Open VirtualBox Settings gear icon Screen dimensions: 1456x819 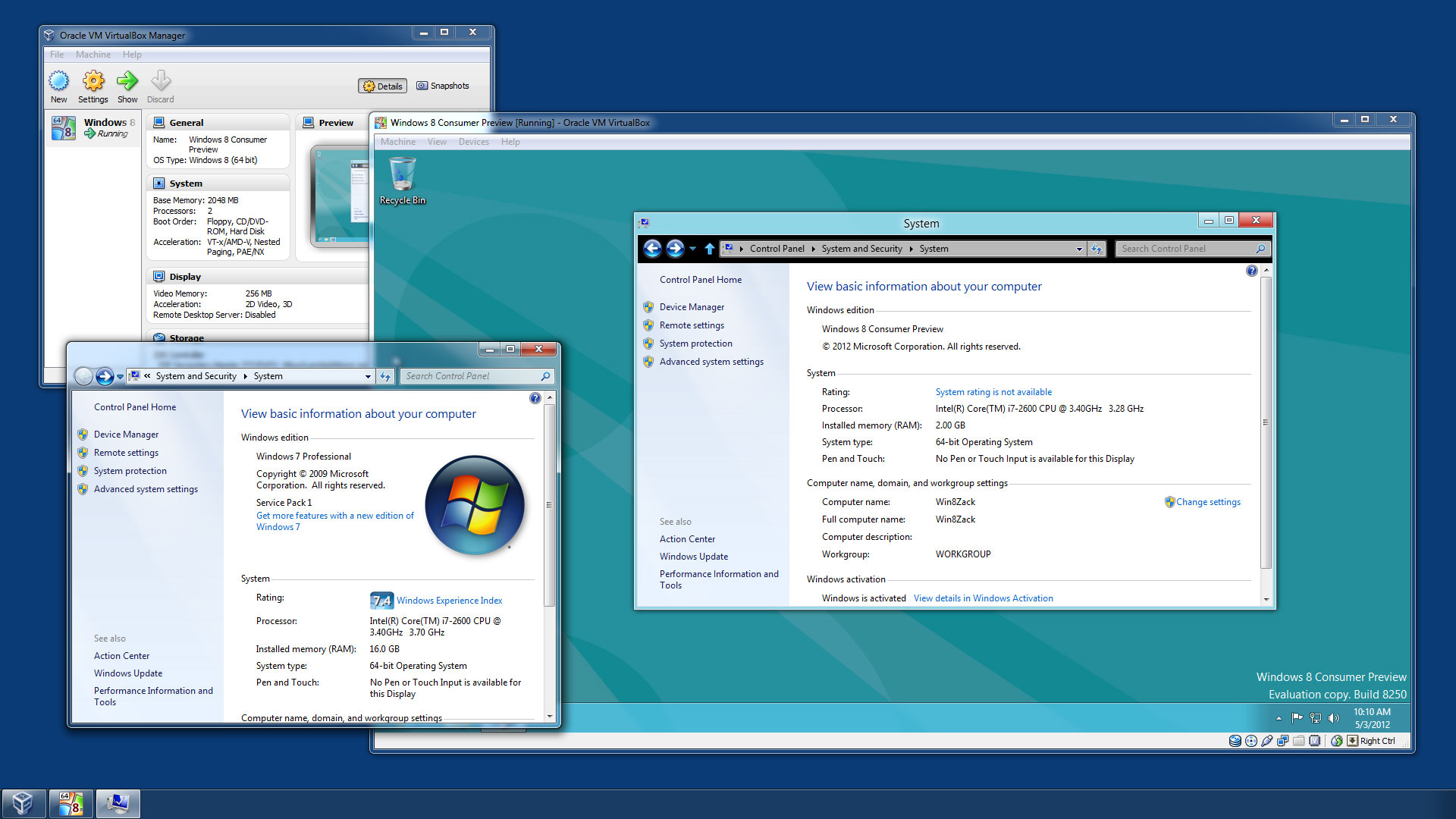click(x=93, y=81)
